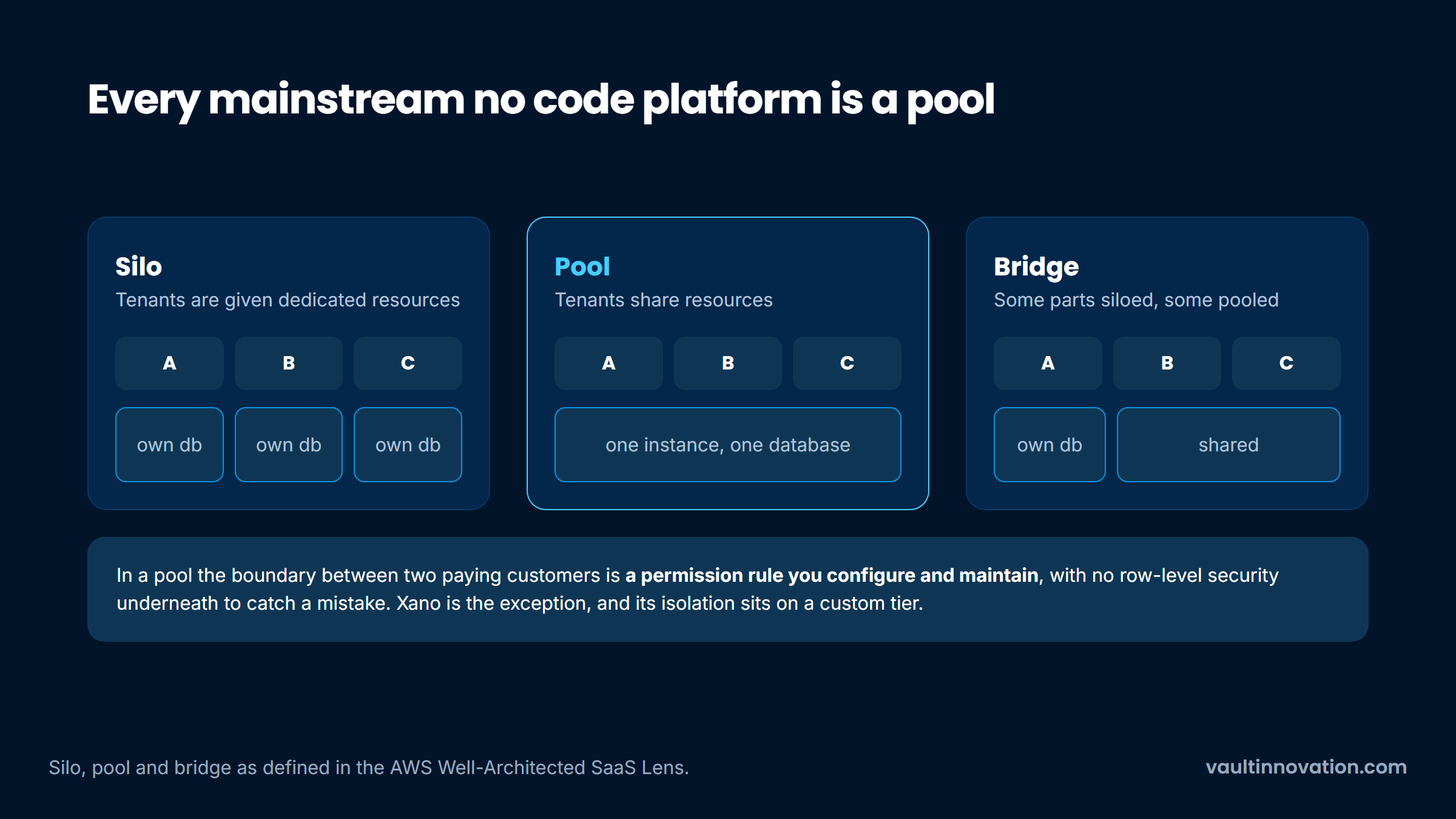The height and width of the screenshot is (819, 1456).
Task: Click the 'own db' box under Silo tenant B
Action: pos(289,445)
